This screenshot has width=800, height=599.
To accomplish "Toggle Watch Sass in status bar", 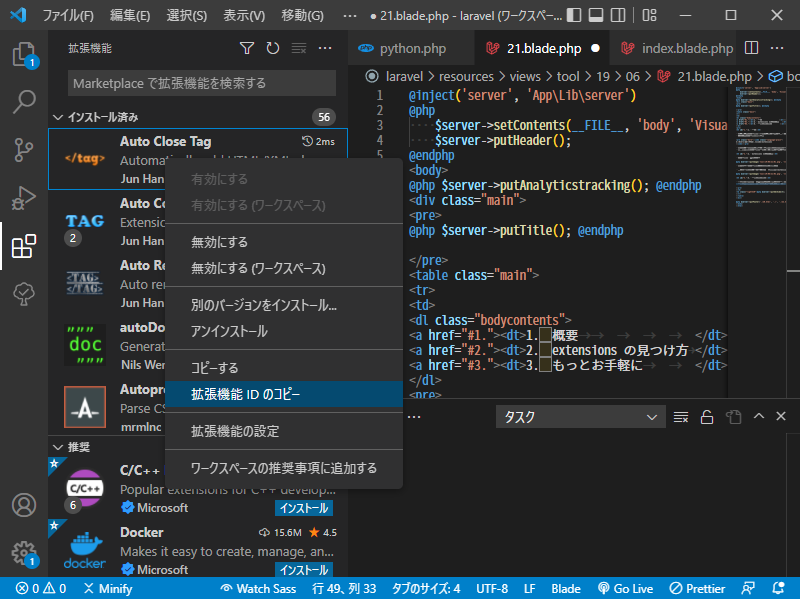I will (258, 589).
